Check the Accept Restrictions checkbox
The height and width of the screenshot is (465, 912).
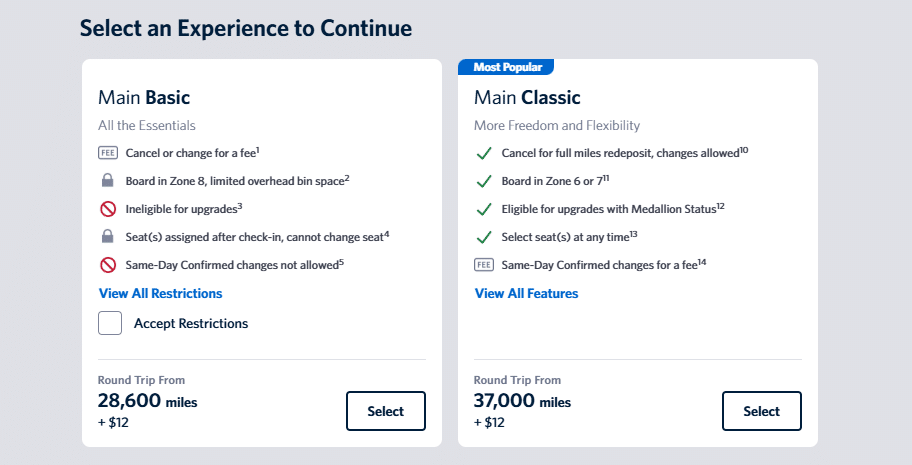tap(110, 323)
